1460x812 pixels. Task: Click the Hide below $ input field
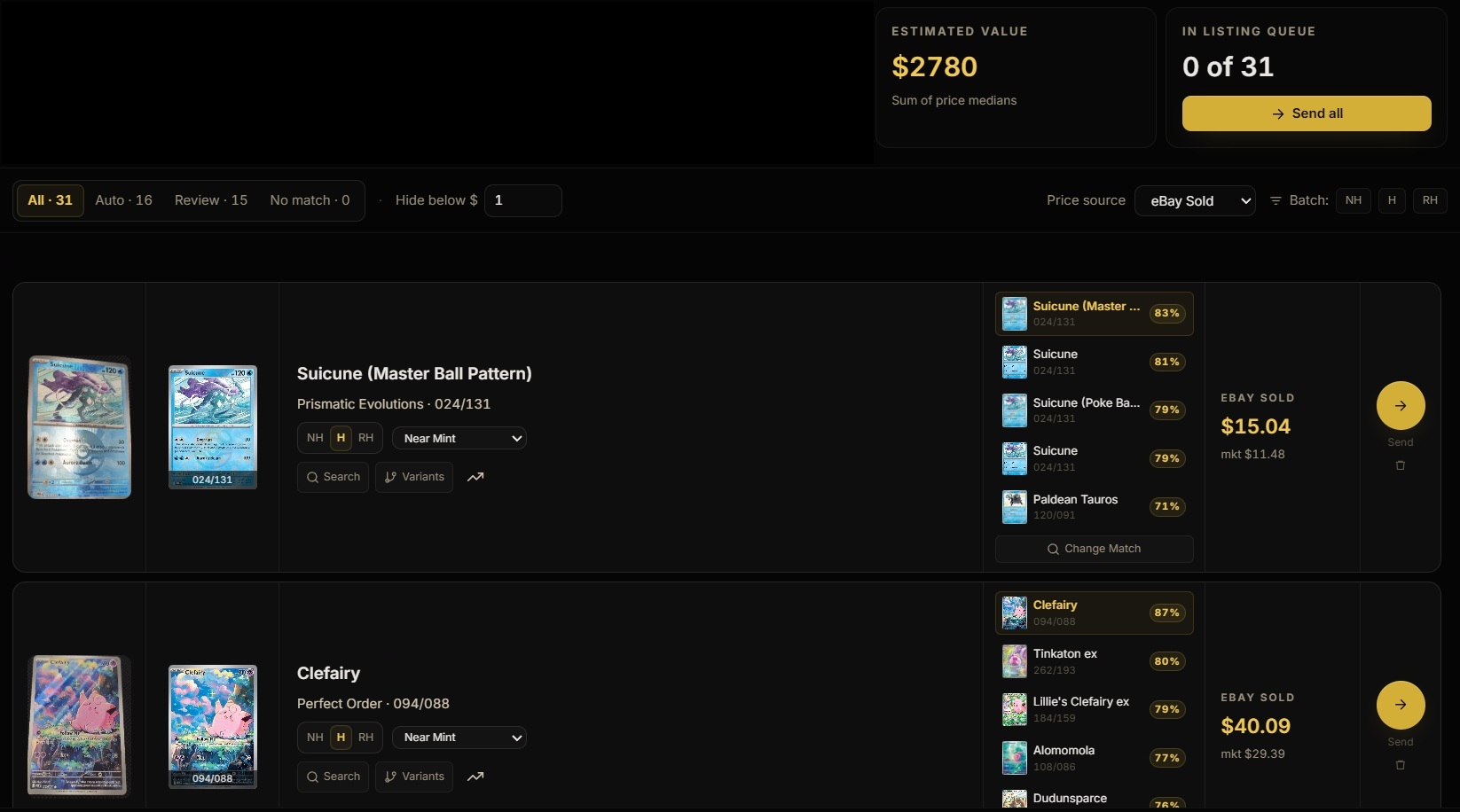(522, 200)
